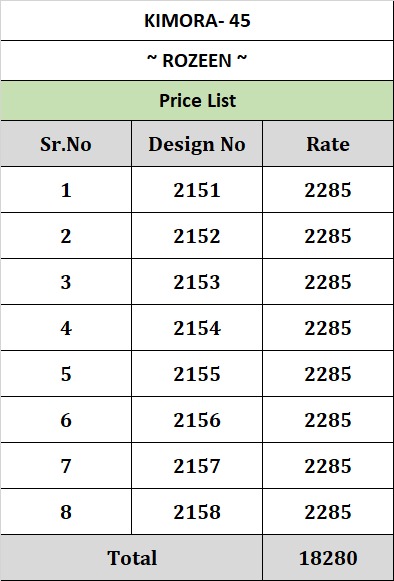Select the green Price List header
The image size is (394, 581).
[x=197, y=100]
